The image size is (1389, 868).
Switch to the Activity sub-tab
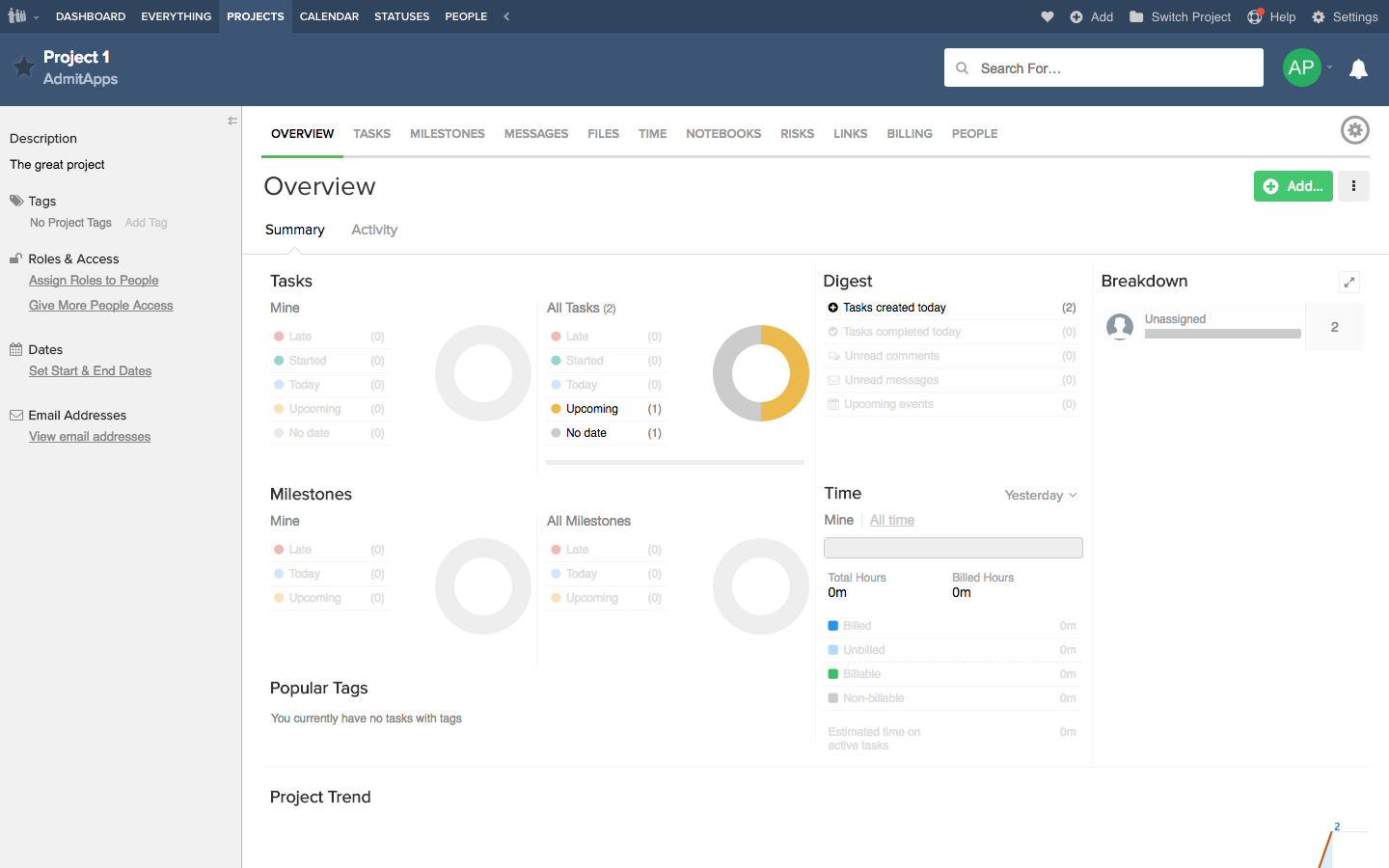tap(374, 230)
